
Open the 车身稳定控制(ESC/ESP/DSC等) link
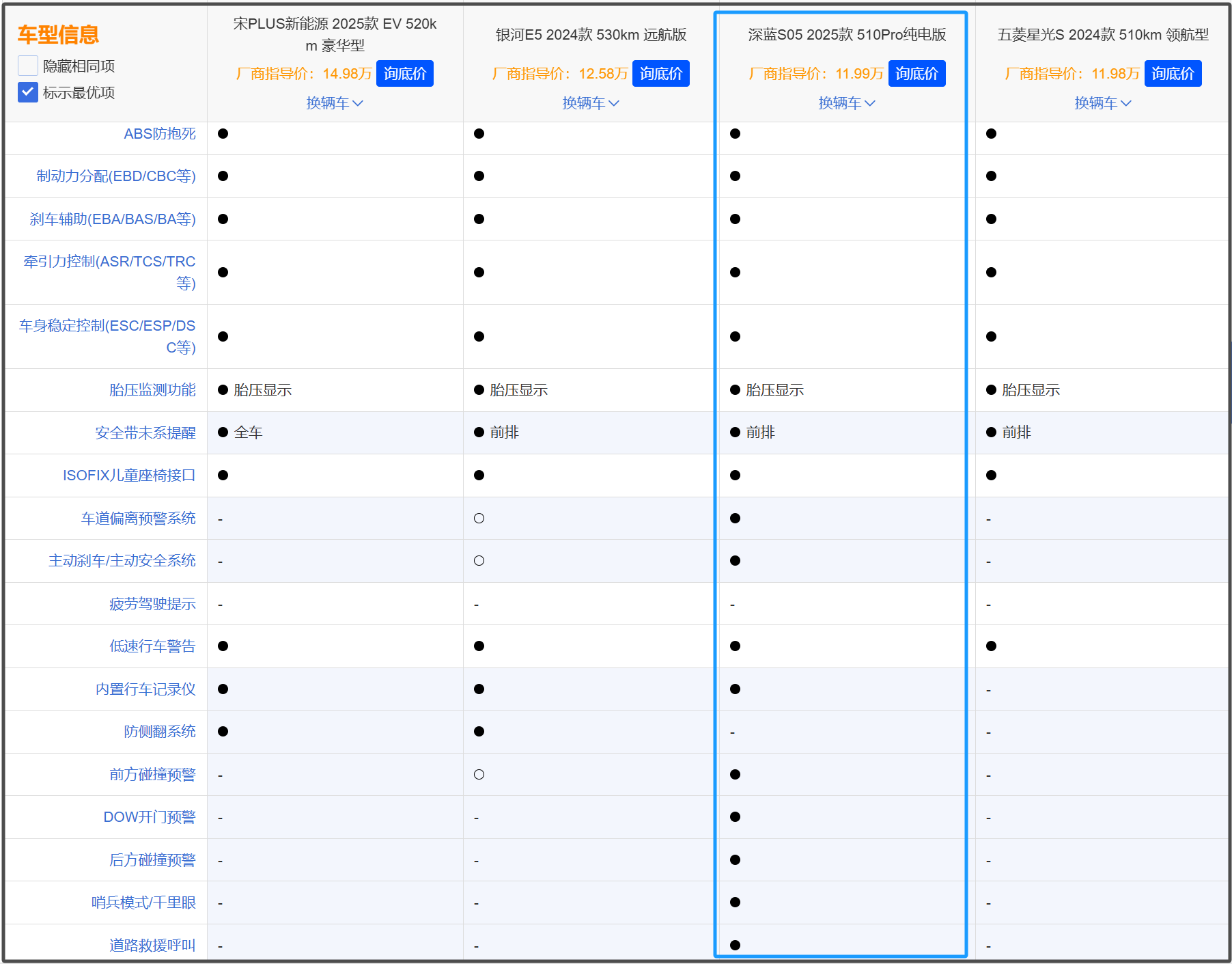tap(107, 336)
